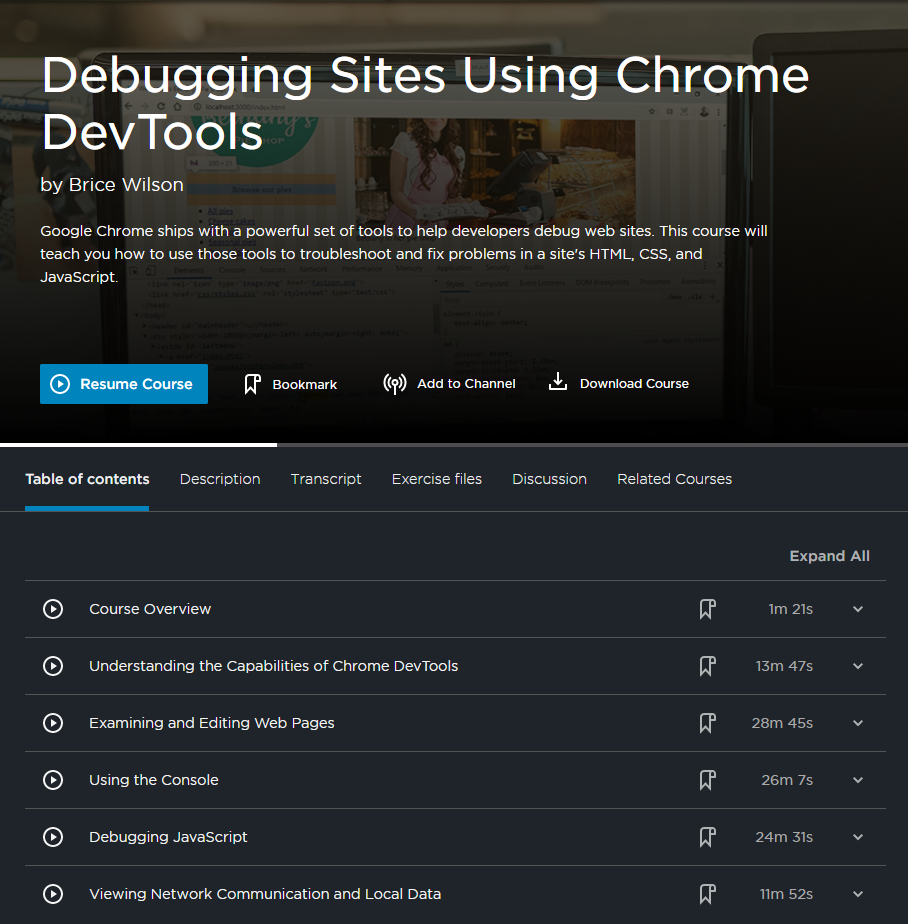The width and height of the screenshot is (908, 924).
Task: Click the Download Course label
Action: (x=634, y=384)
